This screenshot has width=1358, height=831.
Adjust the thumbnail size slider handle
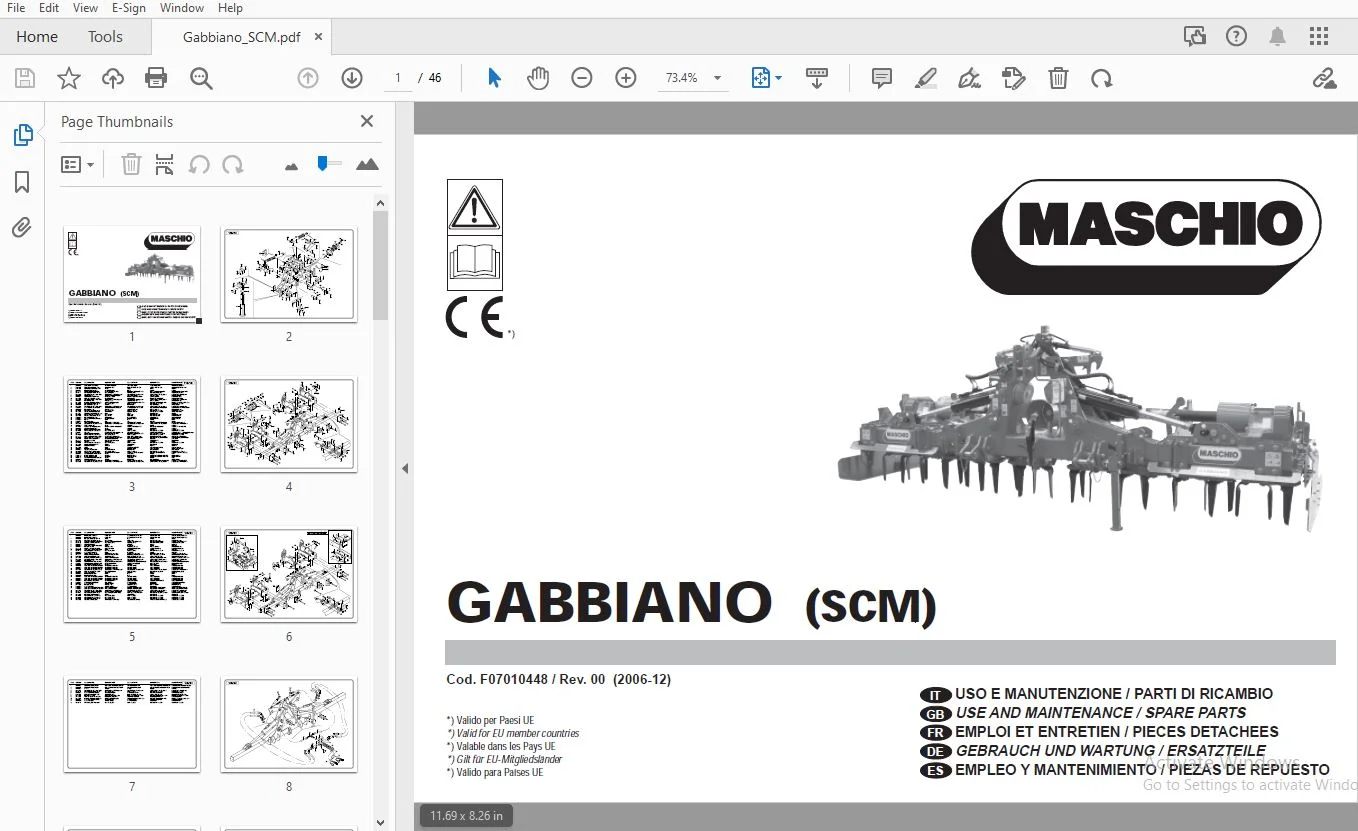point(322,163)
